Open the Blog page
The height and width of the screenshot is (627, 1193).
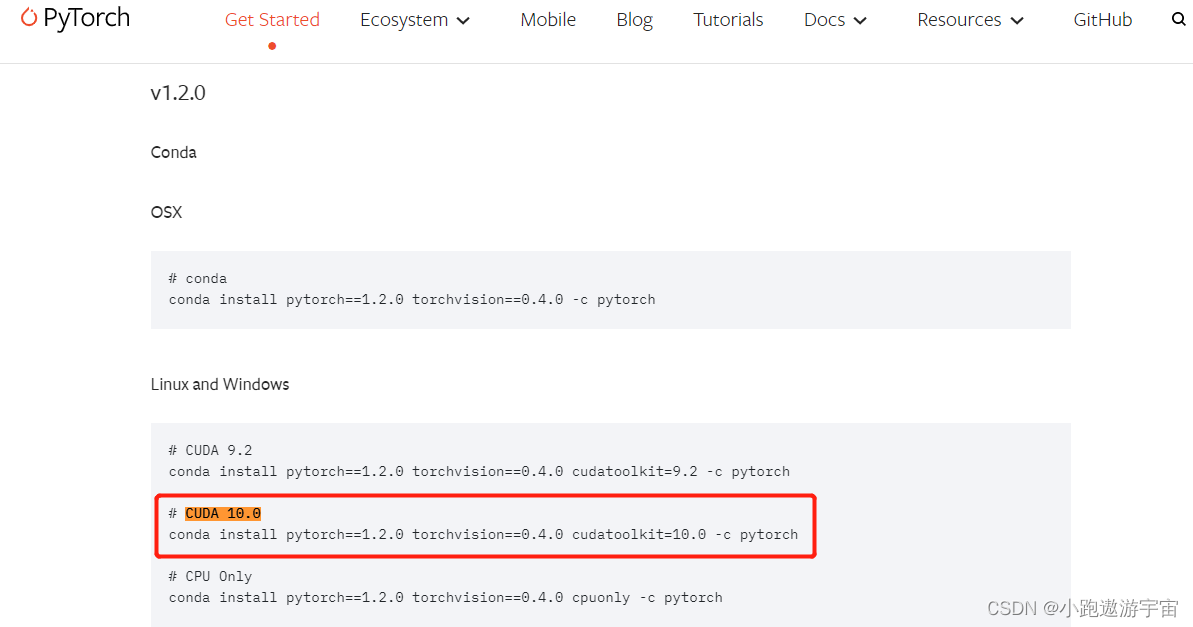[635, 20]
